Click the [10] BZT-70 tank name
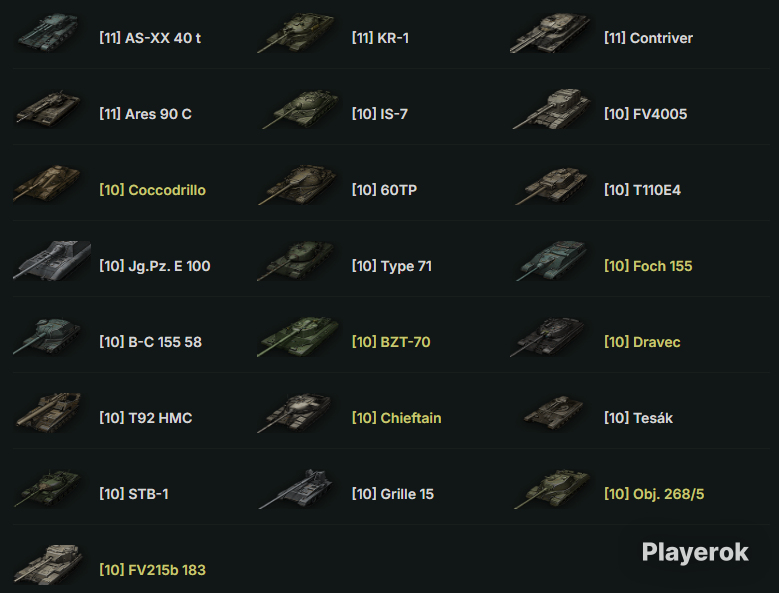 click(391, 342)
